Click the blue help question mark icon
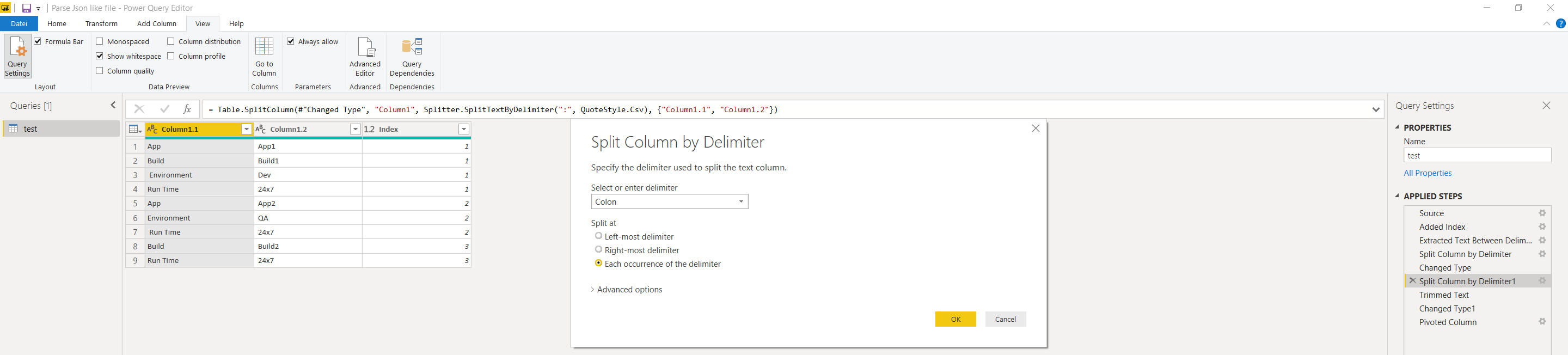Screen dimensions: 1568x355 pos(1560,24)
